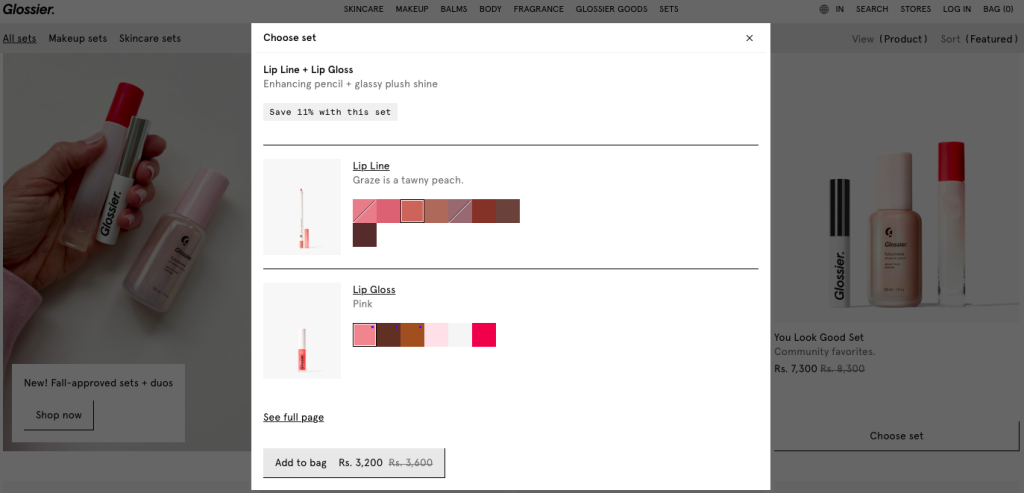Open the Bag (0)

click(999, 9)
